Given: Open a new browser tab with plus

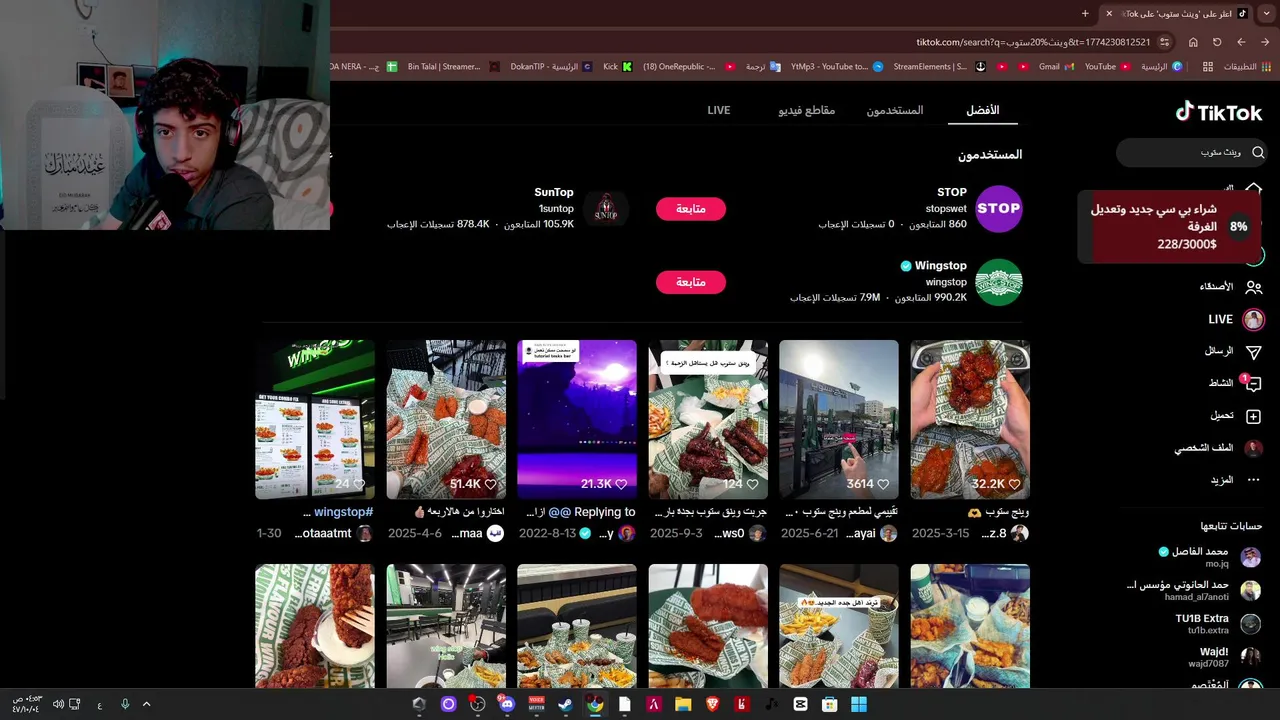Looking at the screenshot, I should (1085, 13).
